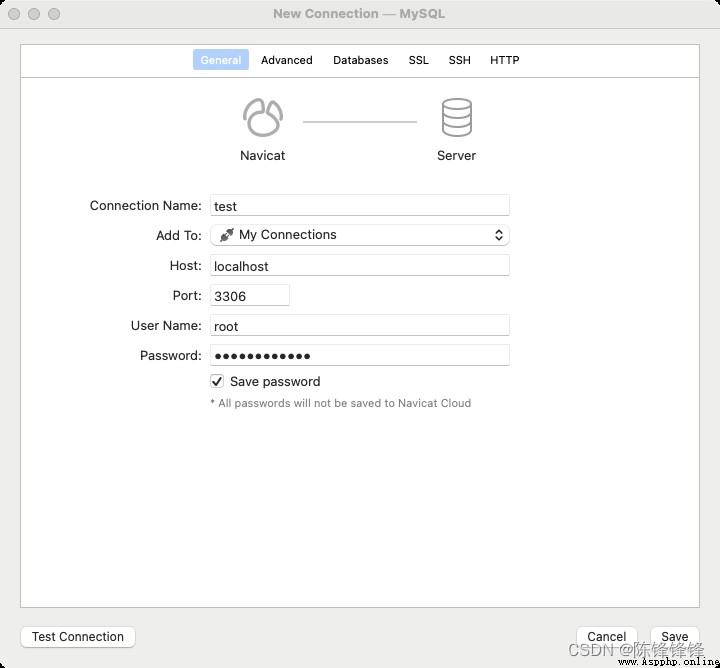This screenshot has width=720, height=668.
Task: Click the Navicat logo icon
Action: tap(263, 118)
